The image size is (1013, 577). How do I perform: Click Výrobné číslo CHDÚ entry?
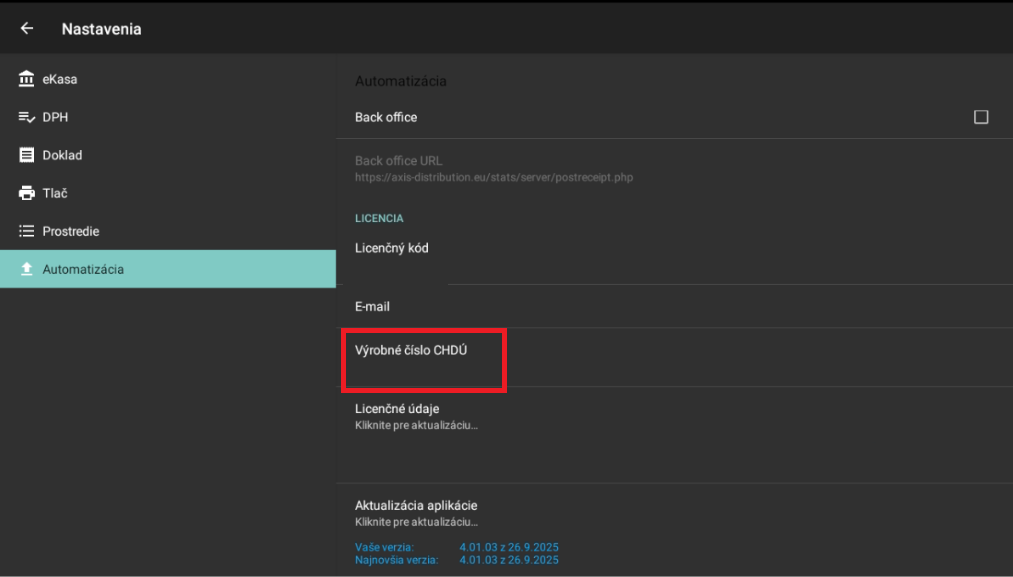(411, 351)
